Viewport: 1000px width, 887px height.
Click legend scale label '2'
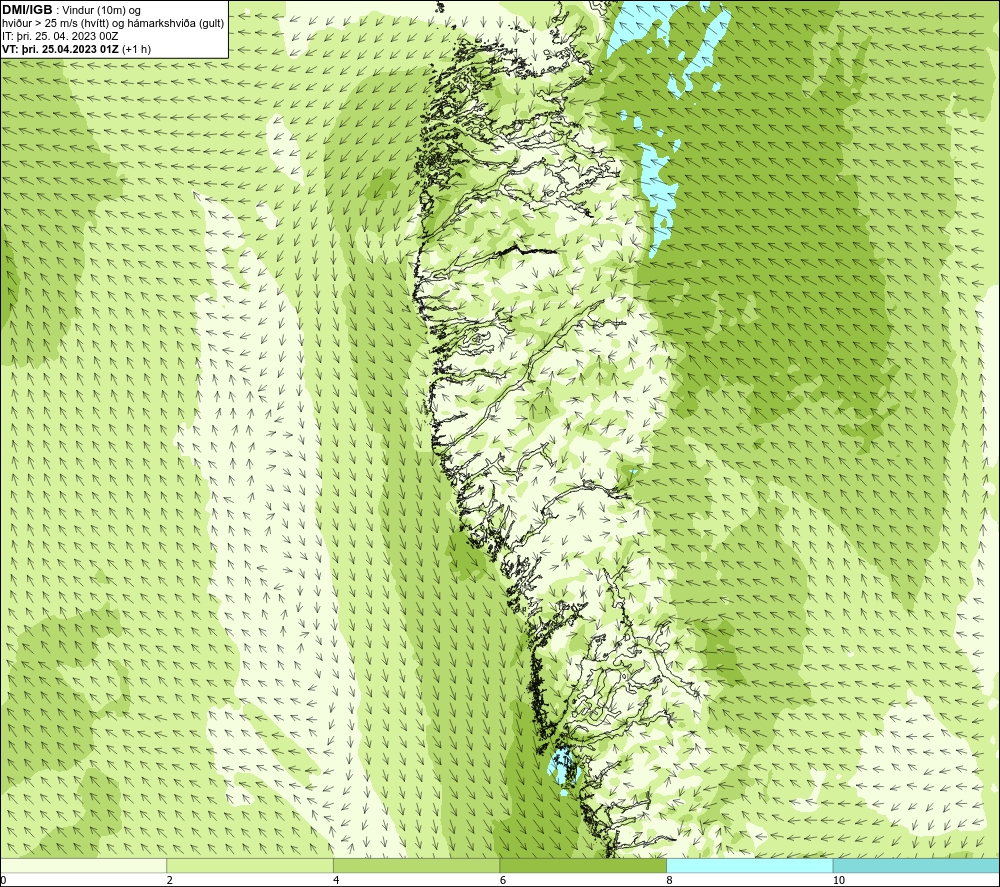pos(170,881)
